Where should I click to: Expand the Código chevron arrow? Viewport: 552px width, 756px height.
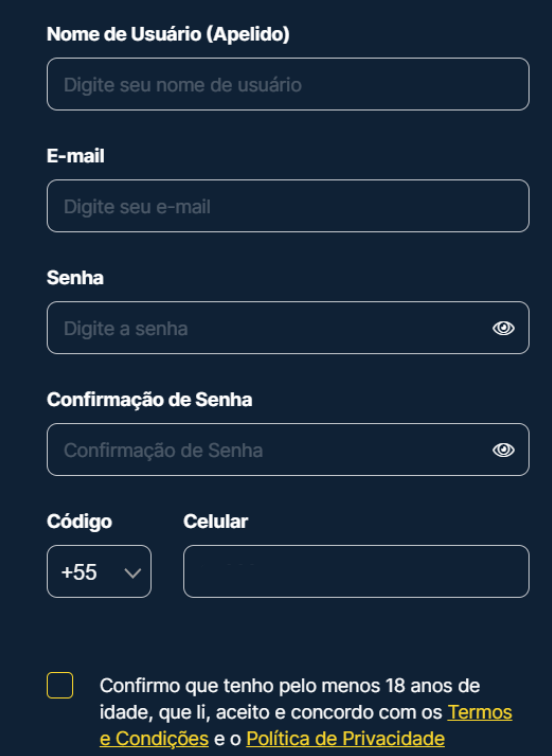[133, 573]
